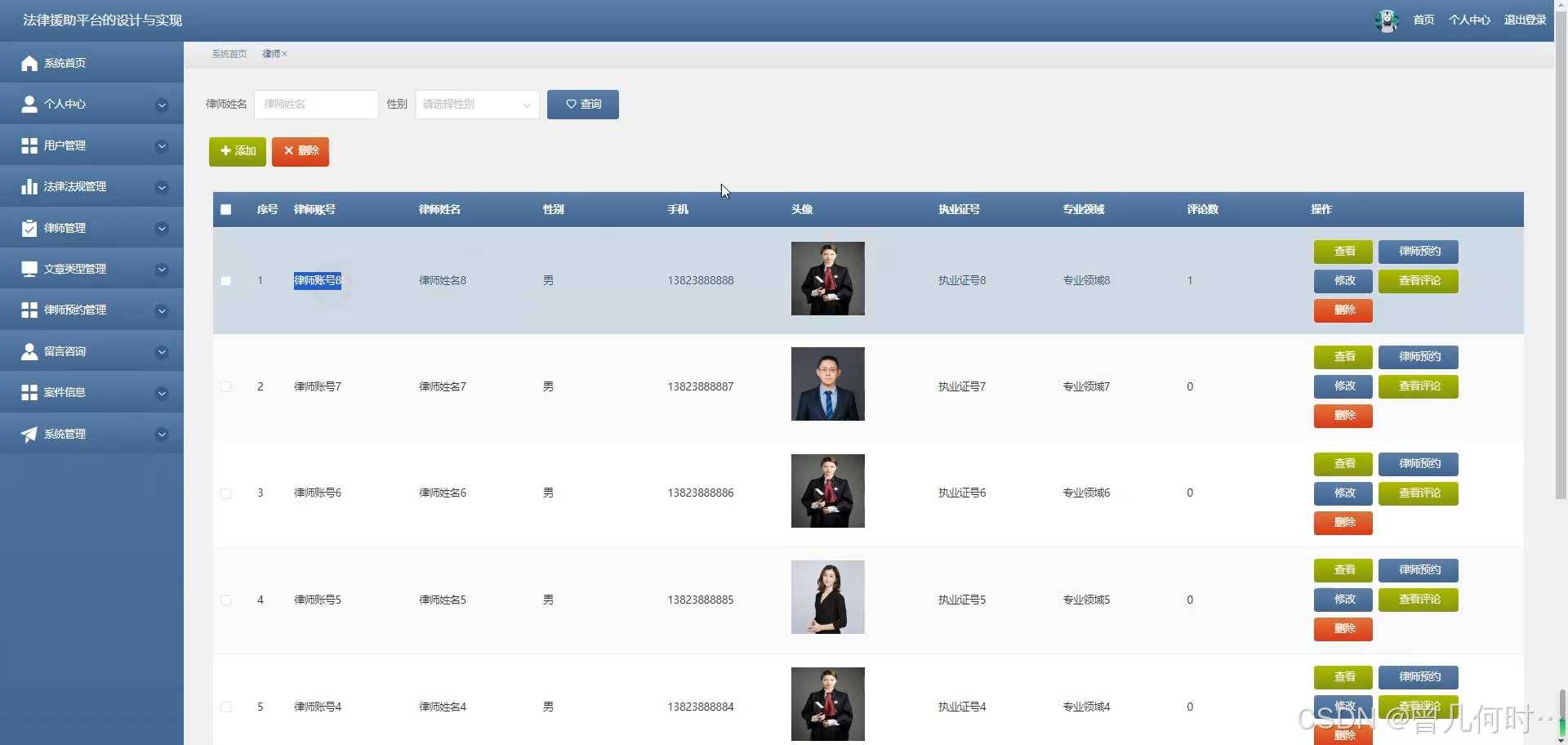The width and height of the screenshot is (1568, 745).
Task: Click 修改 for 律师账号7
Action: (1343, 386)
